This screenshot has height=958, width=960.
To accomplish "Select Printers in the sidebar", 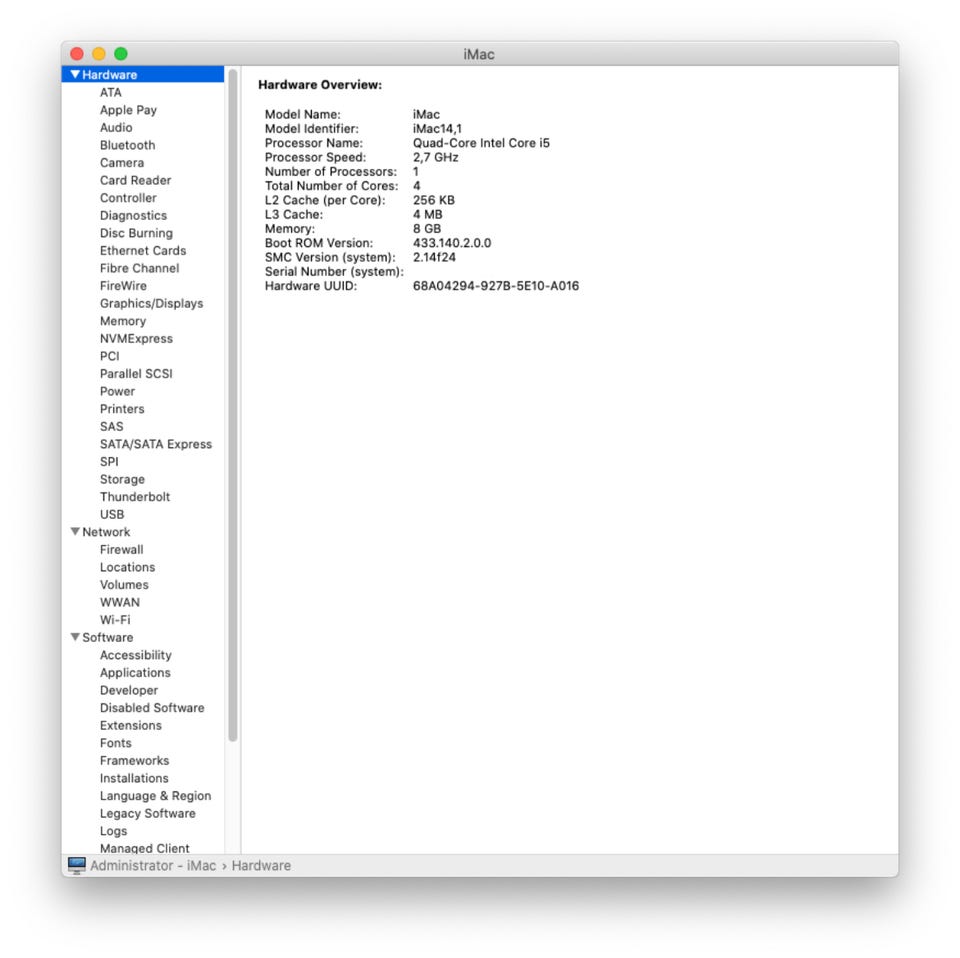I will (122, 409).
